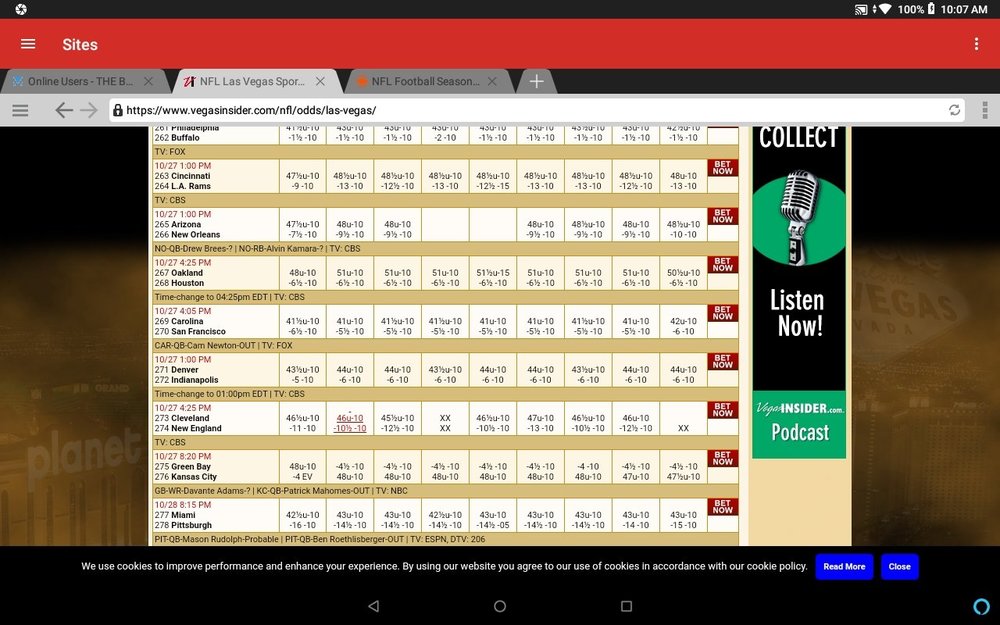
Task: Click BET NOW for Denver vs Indianapolis
Action: [x=723, y=362]
